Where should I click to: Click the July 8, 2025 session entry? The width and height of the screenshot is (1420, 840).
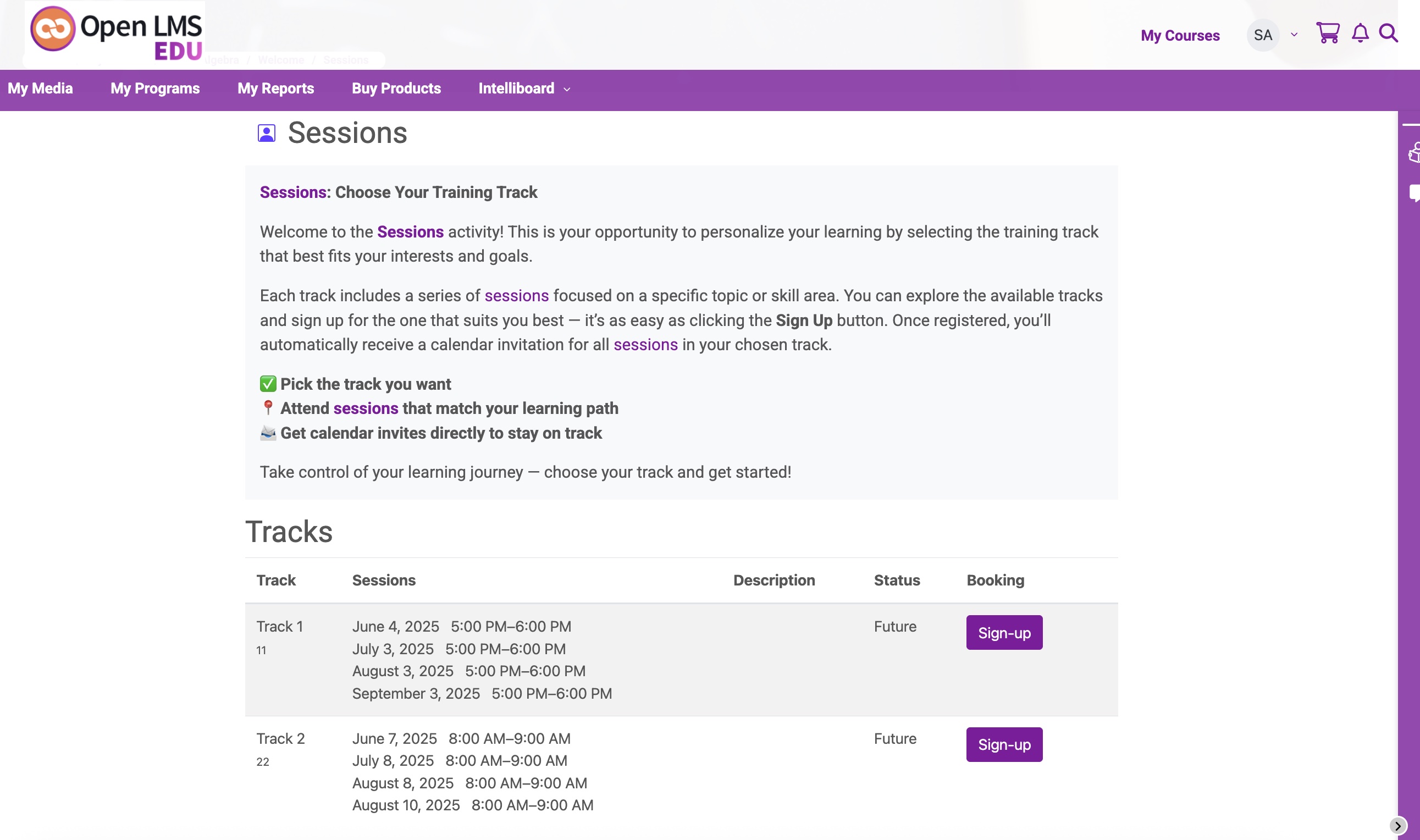pos(460,761)
